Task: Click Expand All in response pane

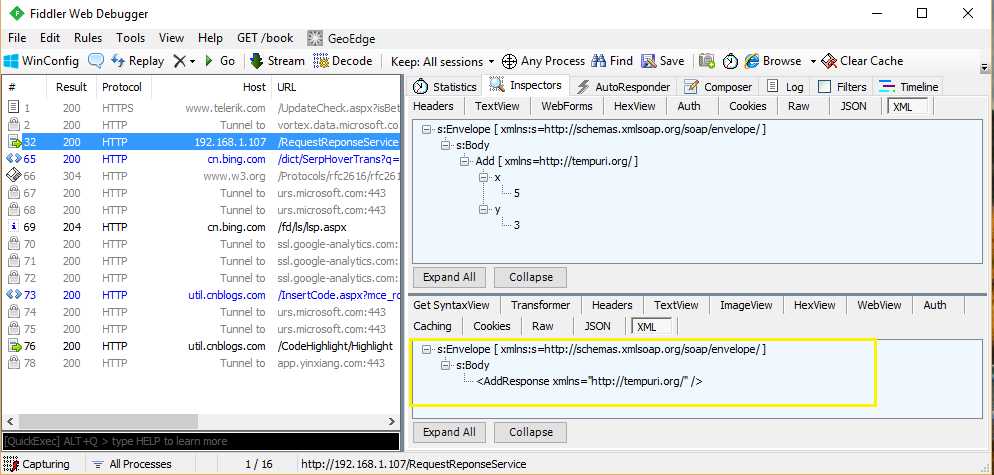Action: coord(449,433)
